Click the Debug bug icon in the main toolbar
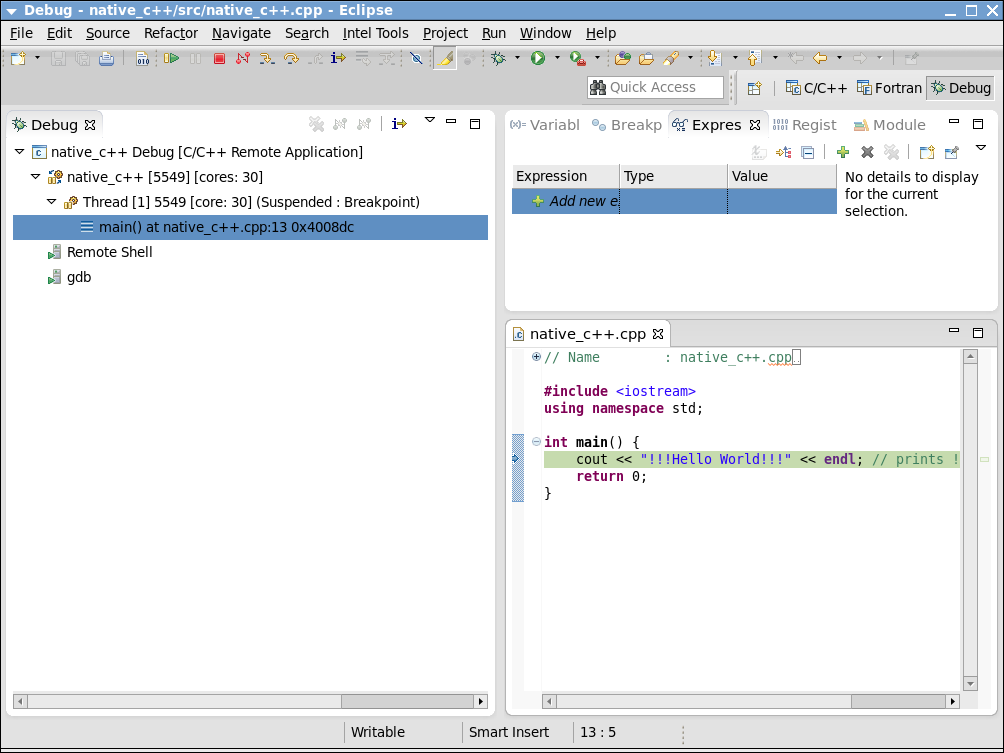The image size is (1004, 753). click(x=498, y=58)
